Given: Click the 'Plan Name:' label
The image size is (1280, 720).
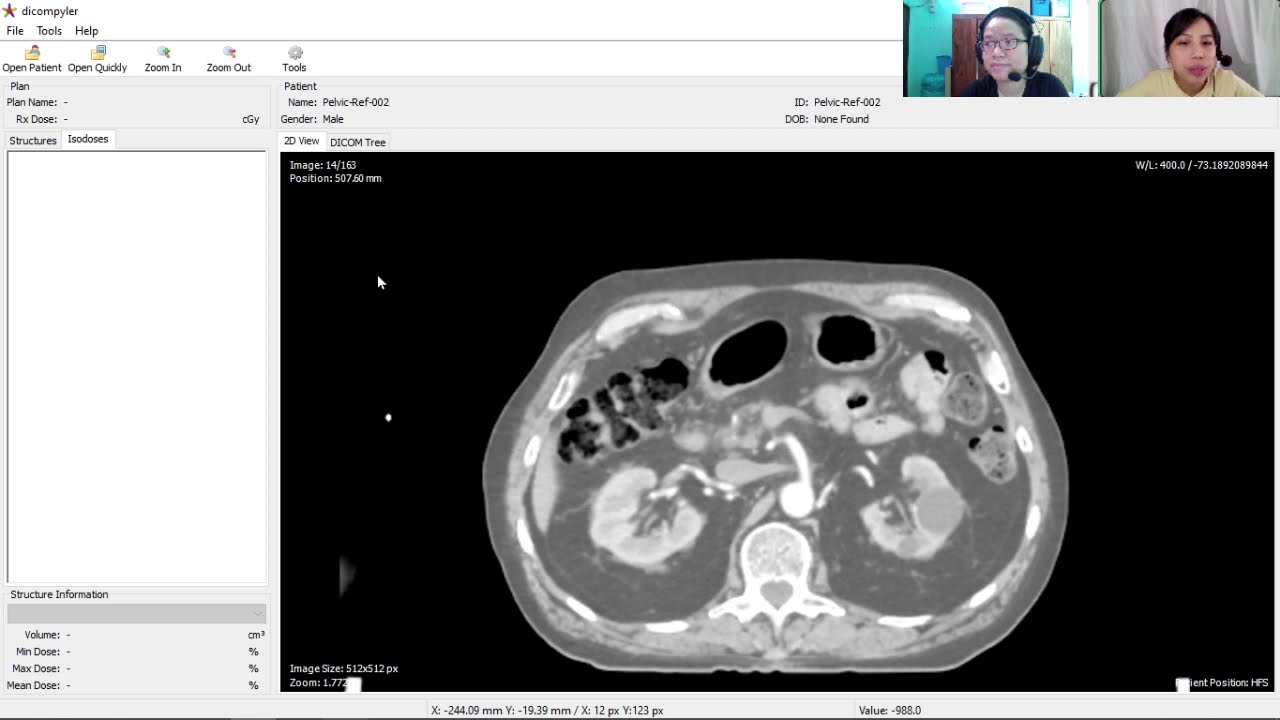Looking at the screenshot, I should point(32,102).
